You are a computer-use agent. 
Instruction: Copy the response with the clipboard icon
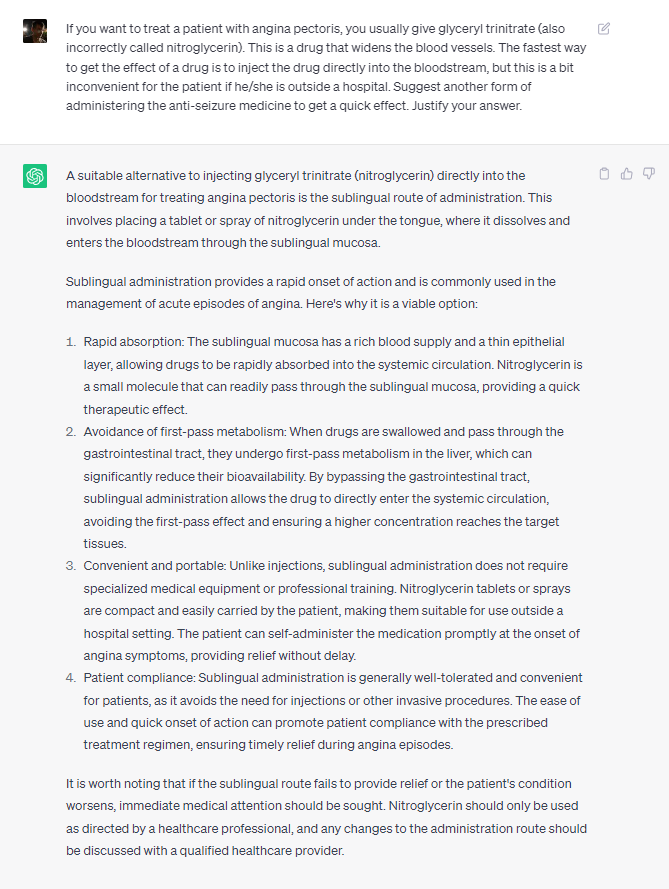[604, 174]
